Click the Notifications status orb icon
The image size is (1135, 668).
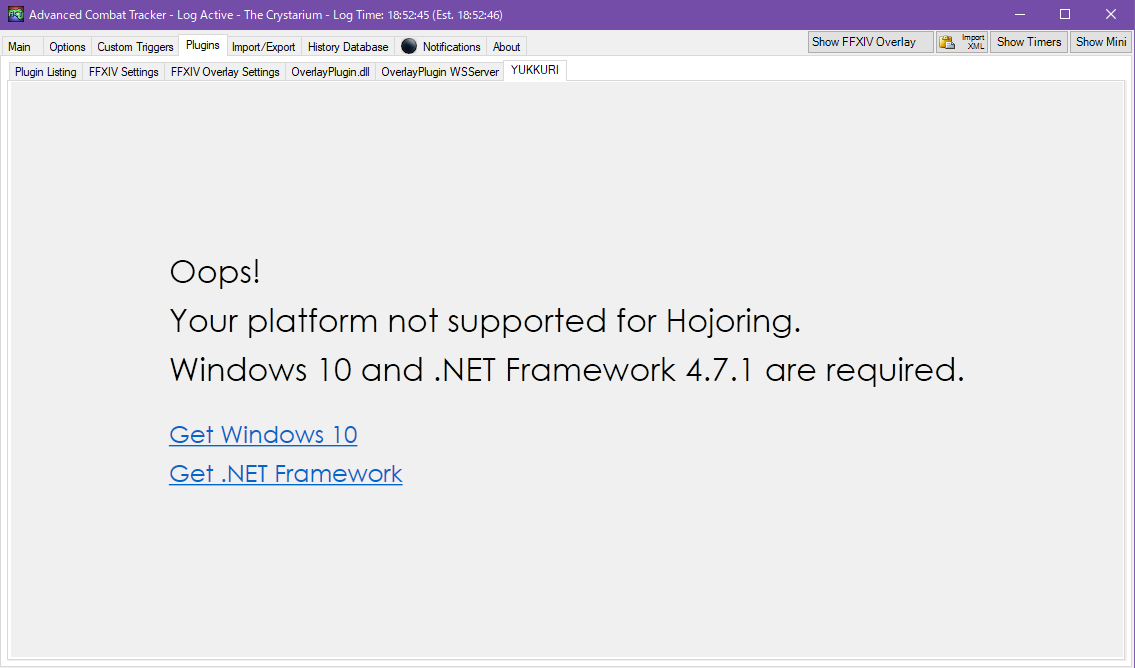click(410, 45)
